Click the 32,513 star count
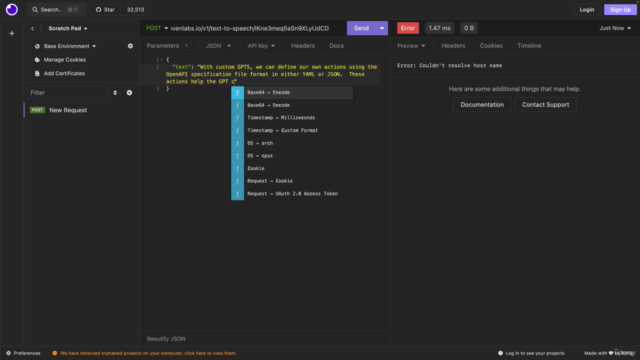 tap(135, 9)
